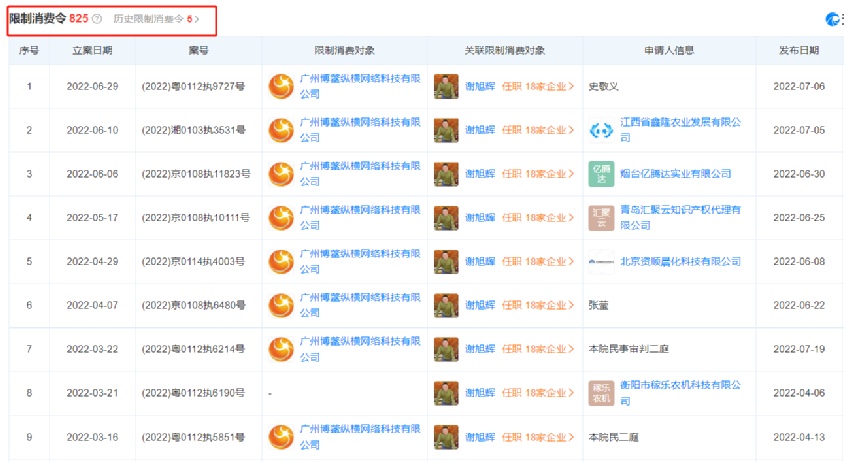Open 谢旭辉's photo in row 6
The image size is (844, 462).
[446, 305]
